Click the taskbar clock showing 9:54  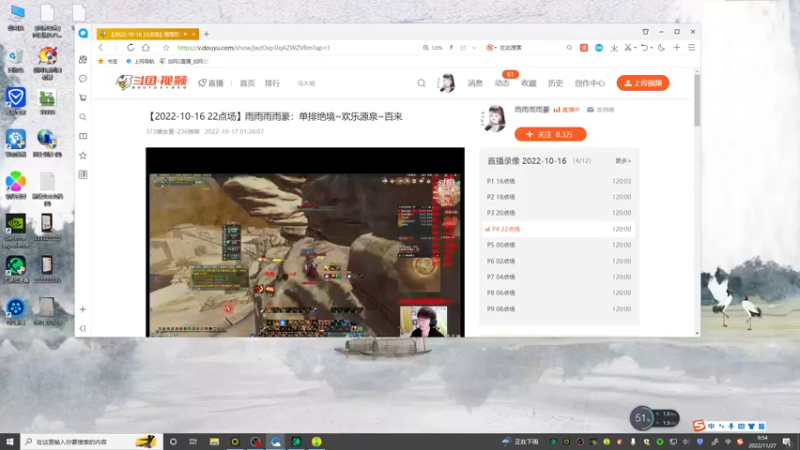pyautogui.click(x=763, y=442)
